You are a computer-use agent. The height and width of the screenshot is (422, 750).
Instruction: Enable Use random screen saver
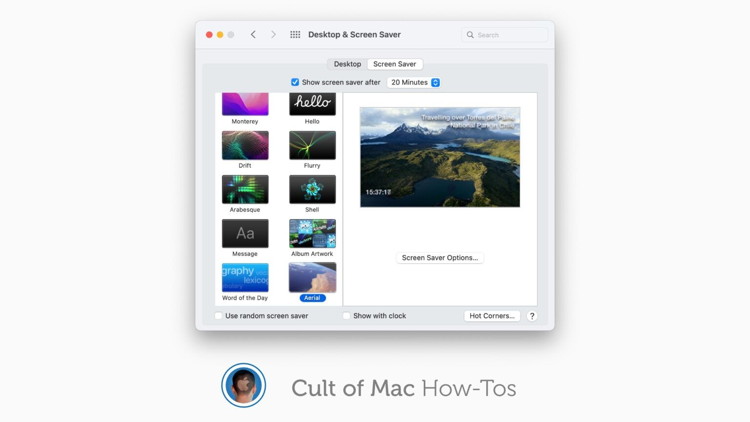pyautogui.click(x=219, y=316)
